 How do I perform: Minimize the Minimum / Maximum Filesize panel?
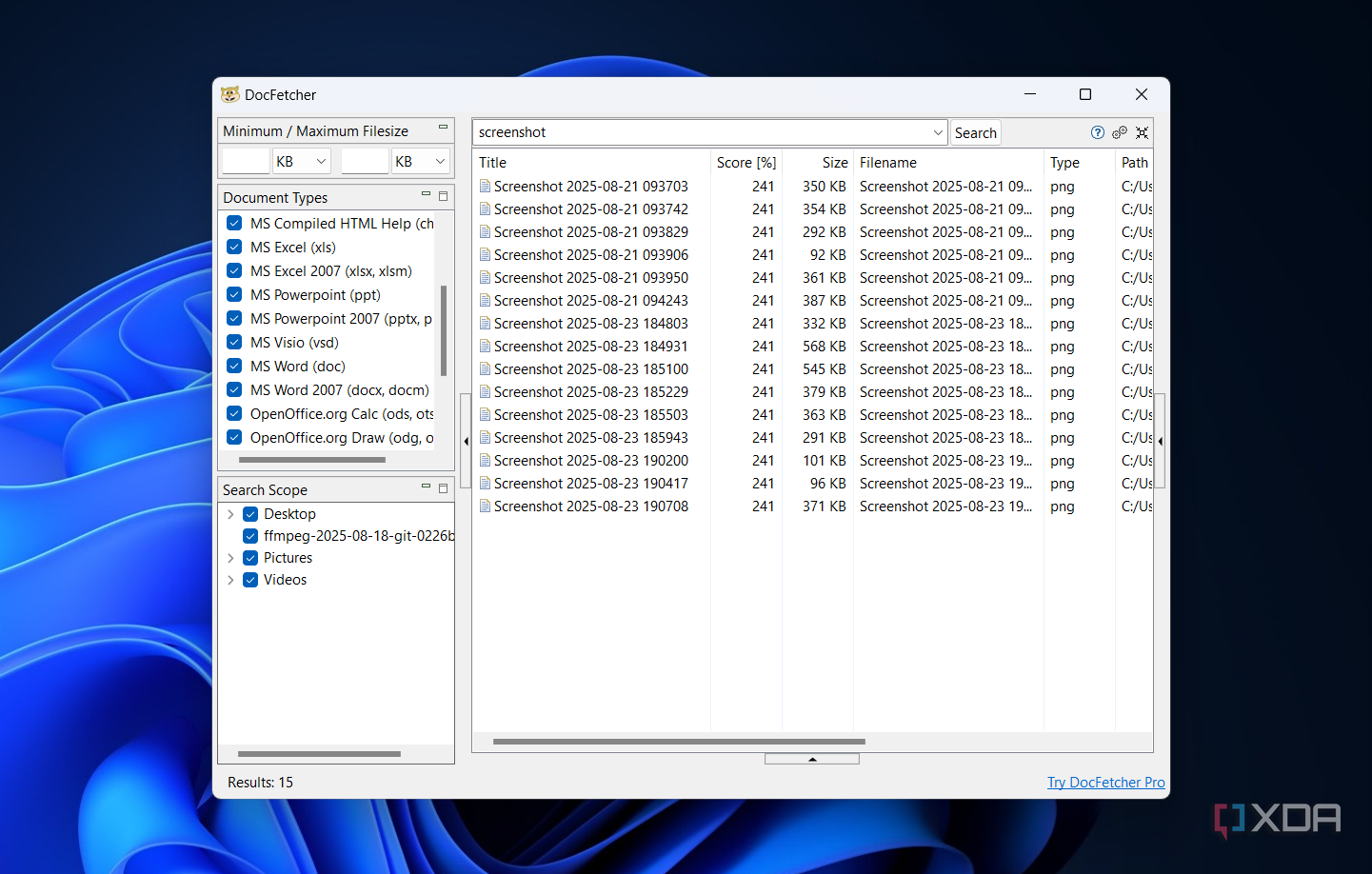[443, 128]
